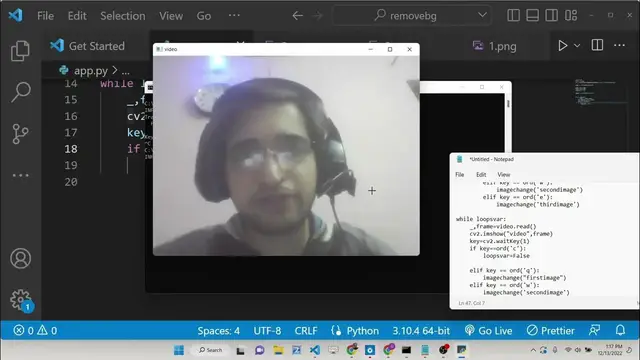This screenshot has height=360, width=640.
Task: Switch to the 1.png tab
Action: pos(494,46)
